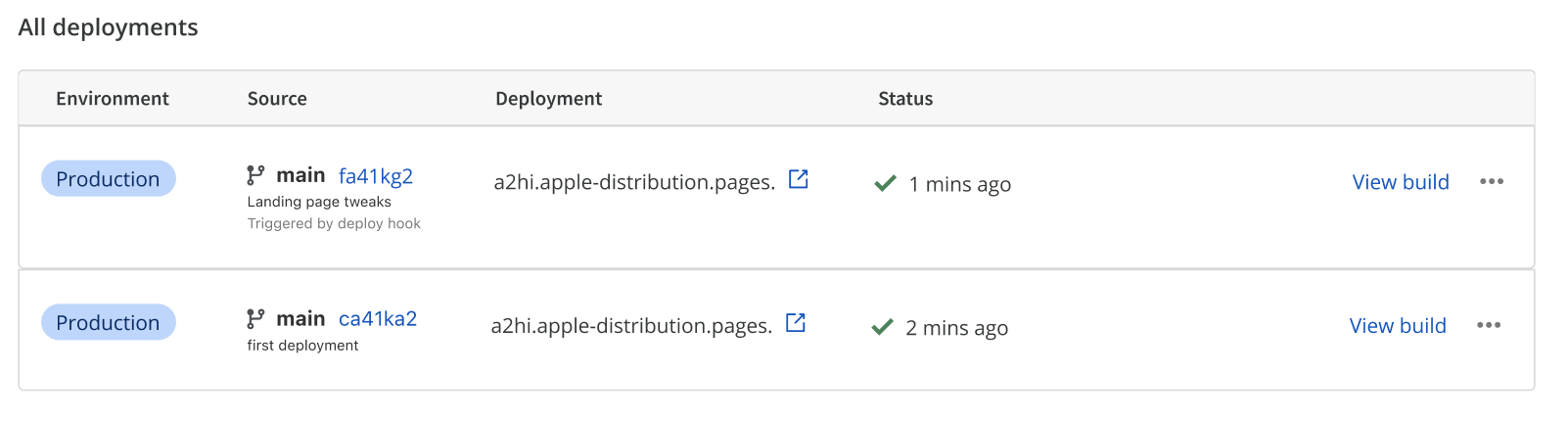Open commit hash ca41ka2
1568x421 pixels.
click(x=378, y=319)
